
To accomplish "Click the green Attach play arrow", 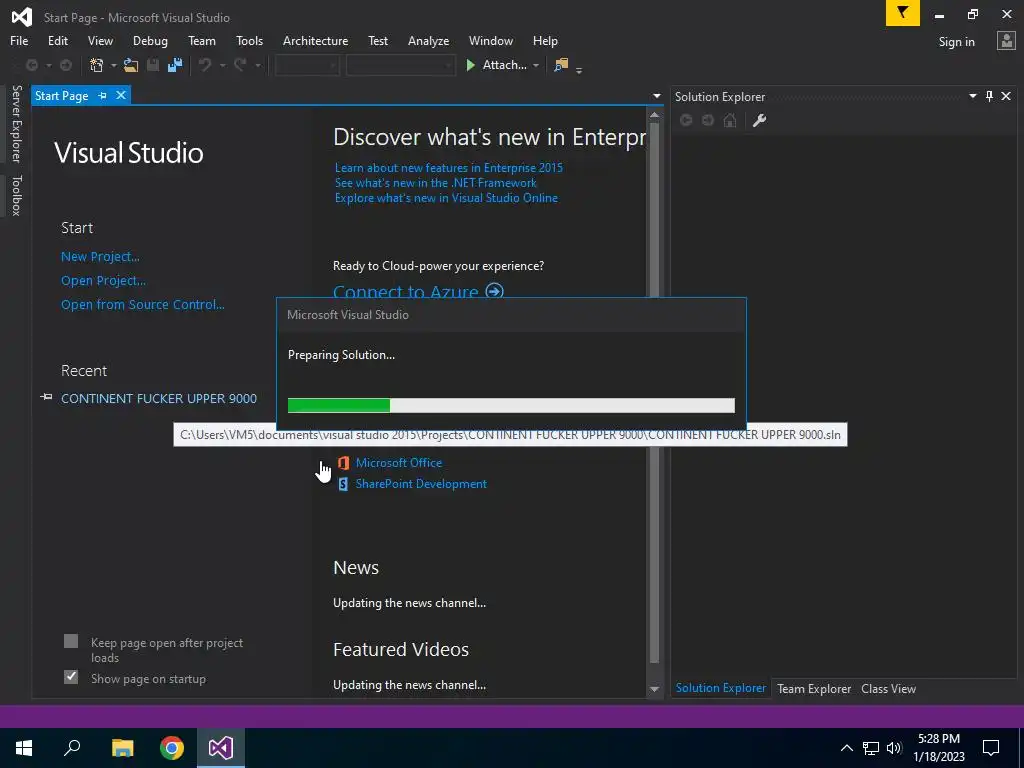I will coord(470,65).
